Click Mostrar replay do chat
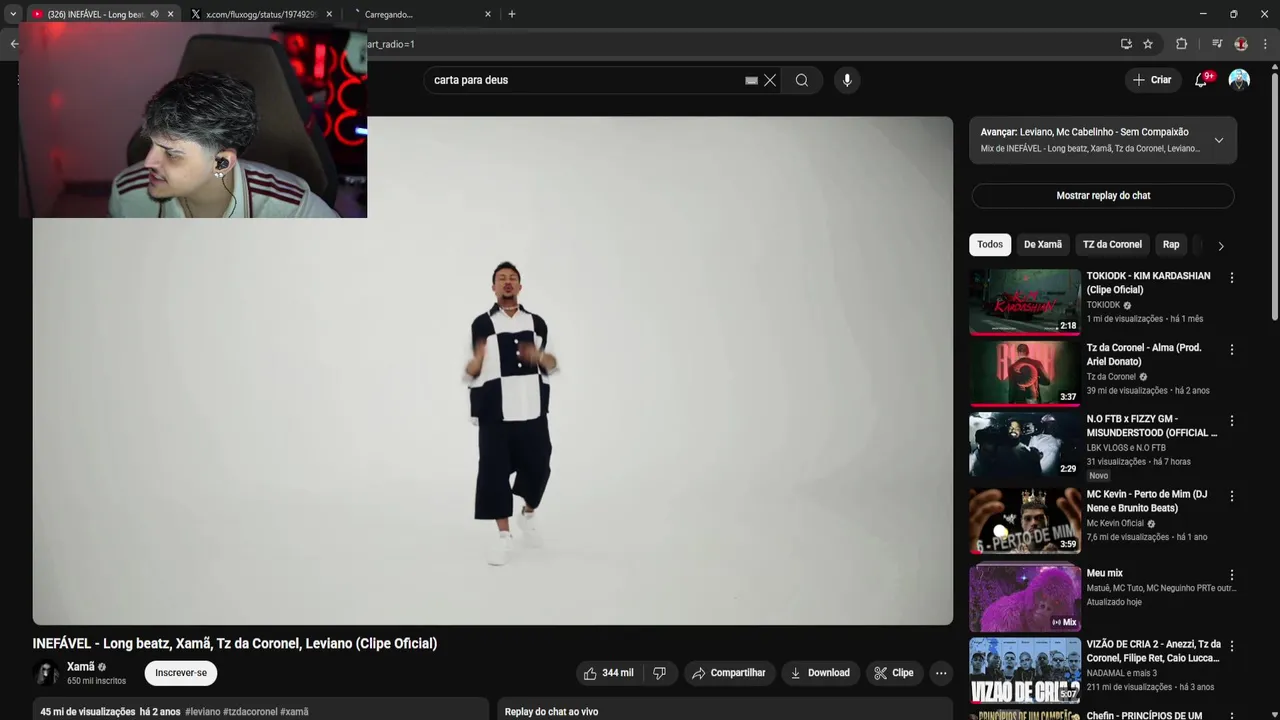1280x720 pixels. click(1103, 196)
